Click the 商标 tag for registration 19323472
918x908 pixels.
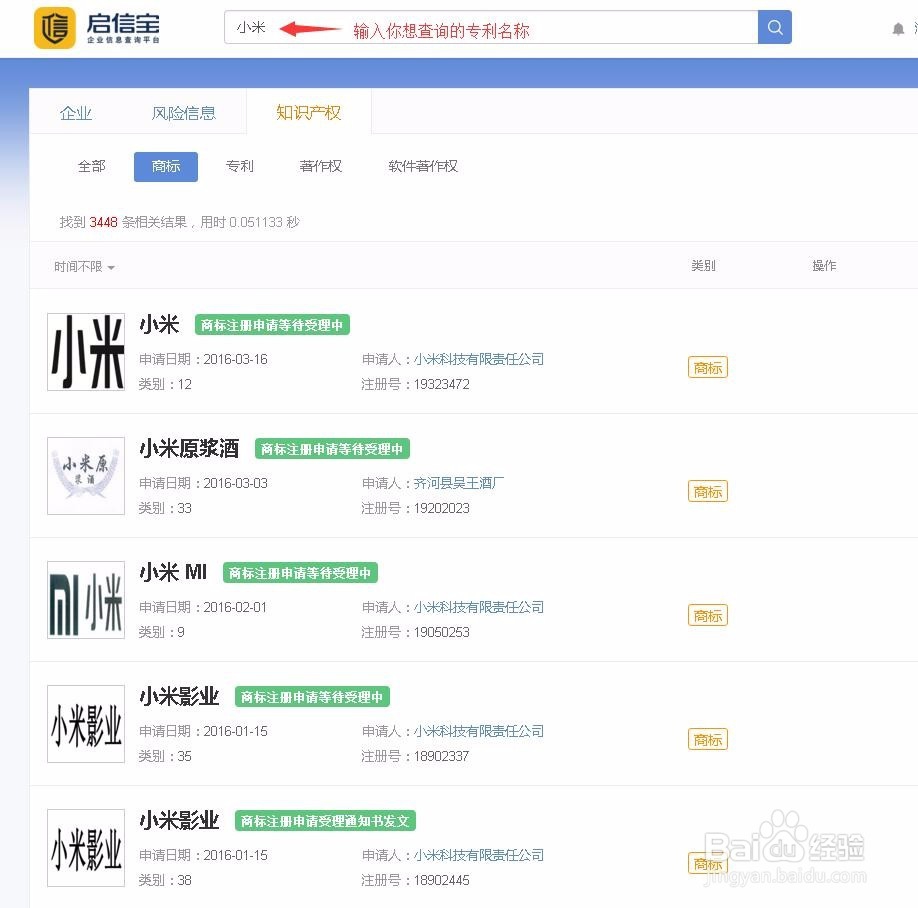point(708,368)
